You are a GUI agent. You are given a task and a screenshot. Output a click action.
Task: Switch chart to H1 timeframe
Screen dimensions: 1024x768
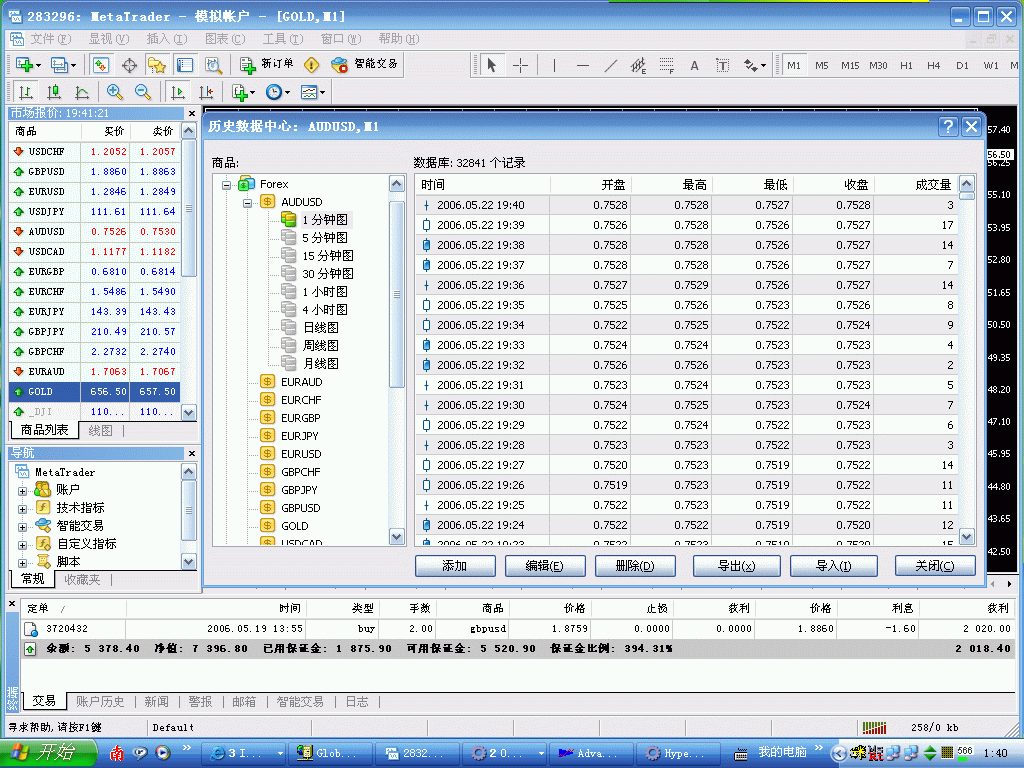pos(906,65)
